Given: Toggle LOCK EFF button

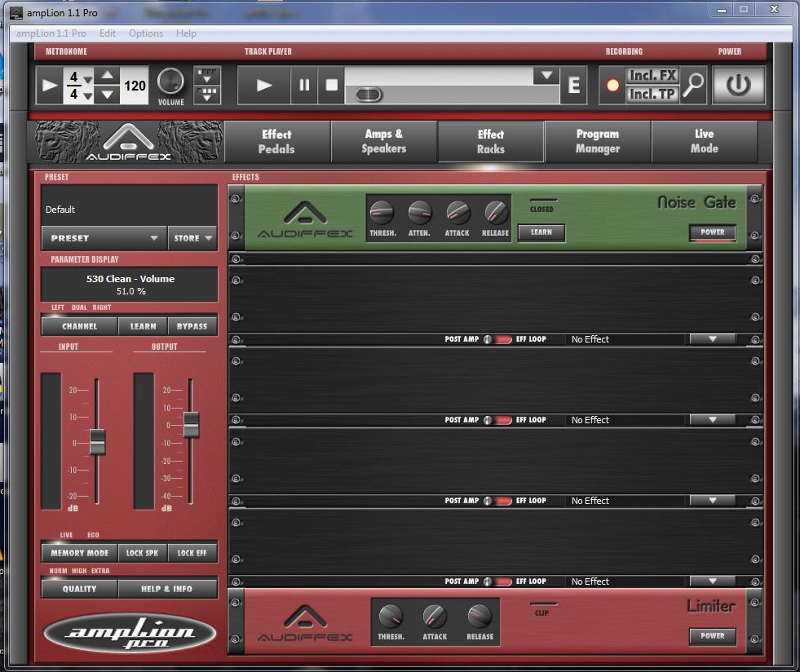Looking at the screenshot, I should click(192, 553).
